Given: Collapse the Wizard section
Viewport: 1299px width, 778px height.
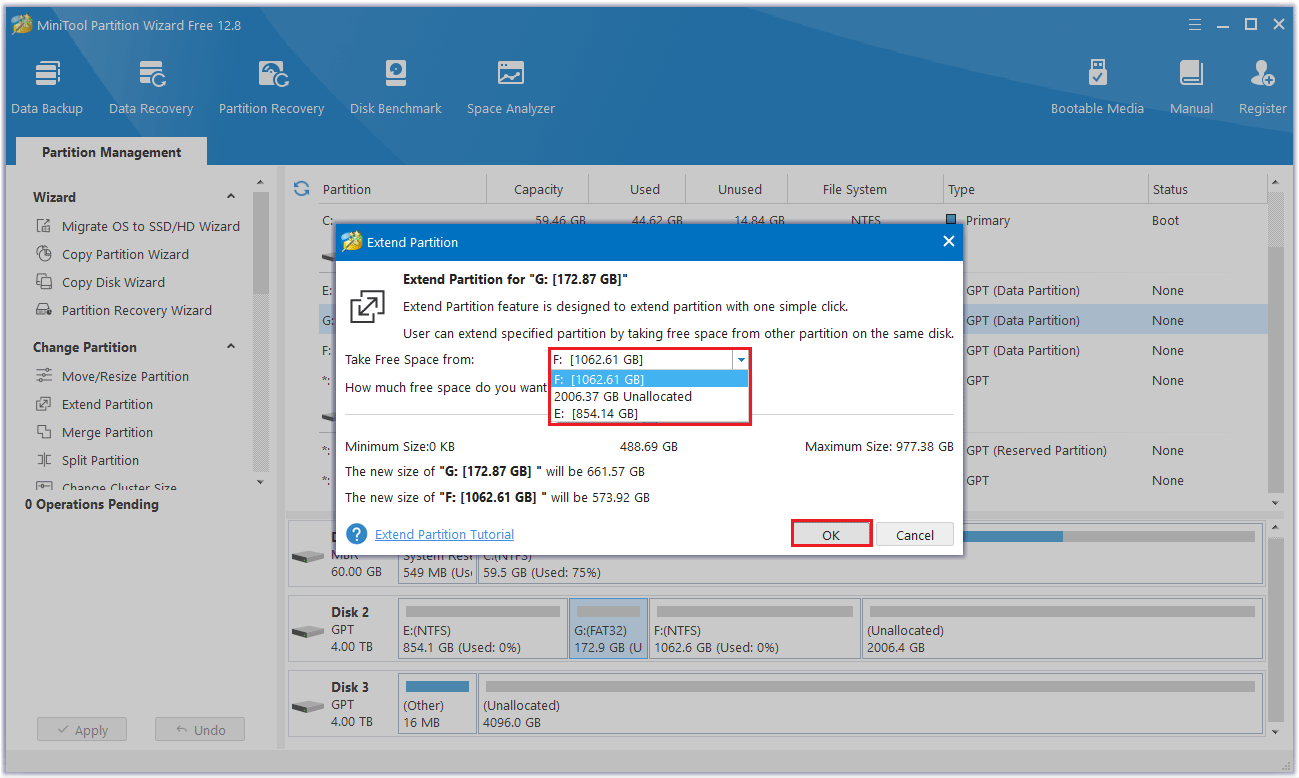Looking at the screenshot, I should pyautogui.click(x=231, y=197).
